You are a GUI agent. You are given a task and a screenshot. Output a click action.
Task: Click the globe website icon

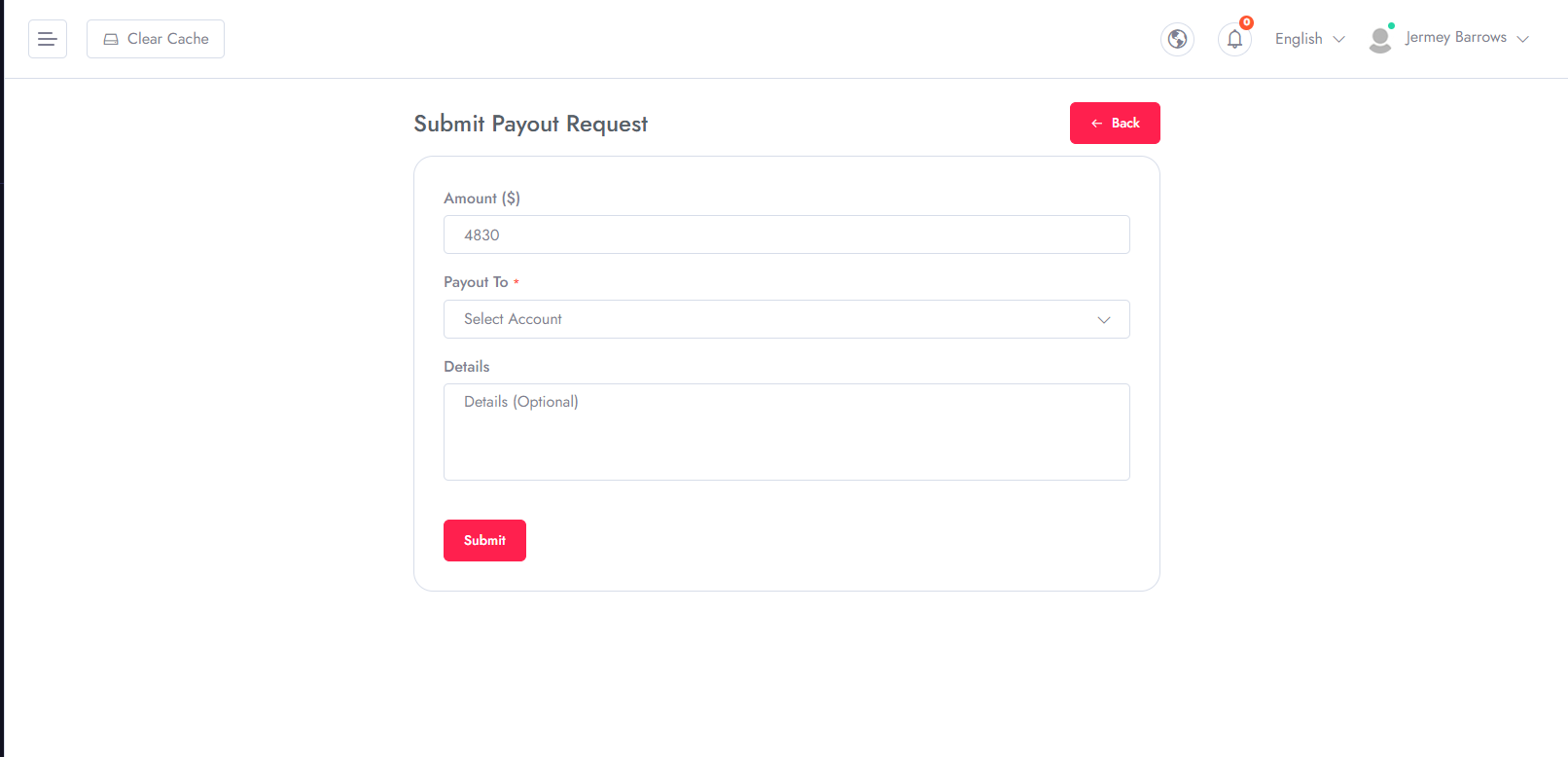click(x=1177, y=39)
